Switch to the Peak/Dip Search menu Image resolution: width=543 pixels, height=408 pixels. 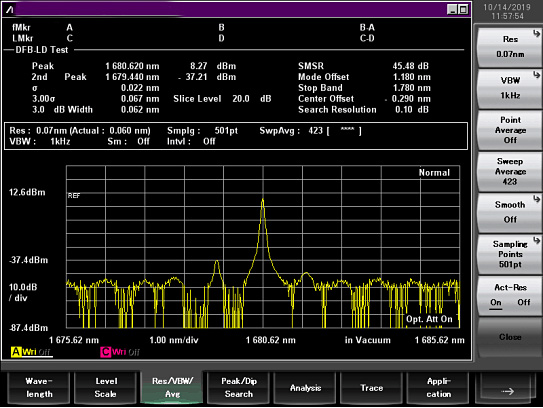[x=239, y=388]
